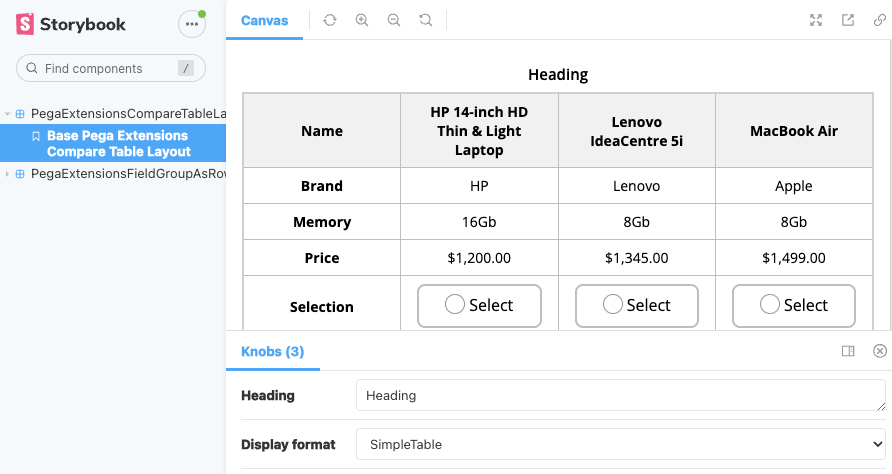Viewport: 892px width, 474px height.
Task: Select the Lenovo IdeaCentre radio button
Action: pyautogui.click(x=613, y=305)
